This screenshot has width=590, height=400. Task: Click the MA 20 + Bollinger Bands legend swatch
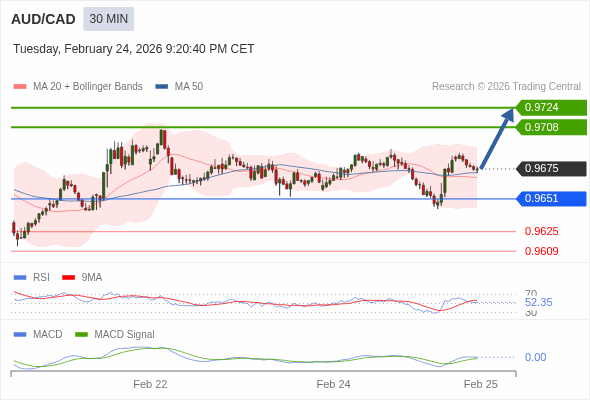pyautogui.click(x=20, y=87)
